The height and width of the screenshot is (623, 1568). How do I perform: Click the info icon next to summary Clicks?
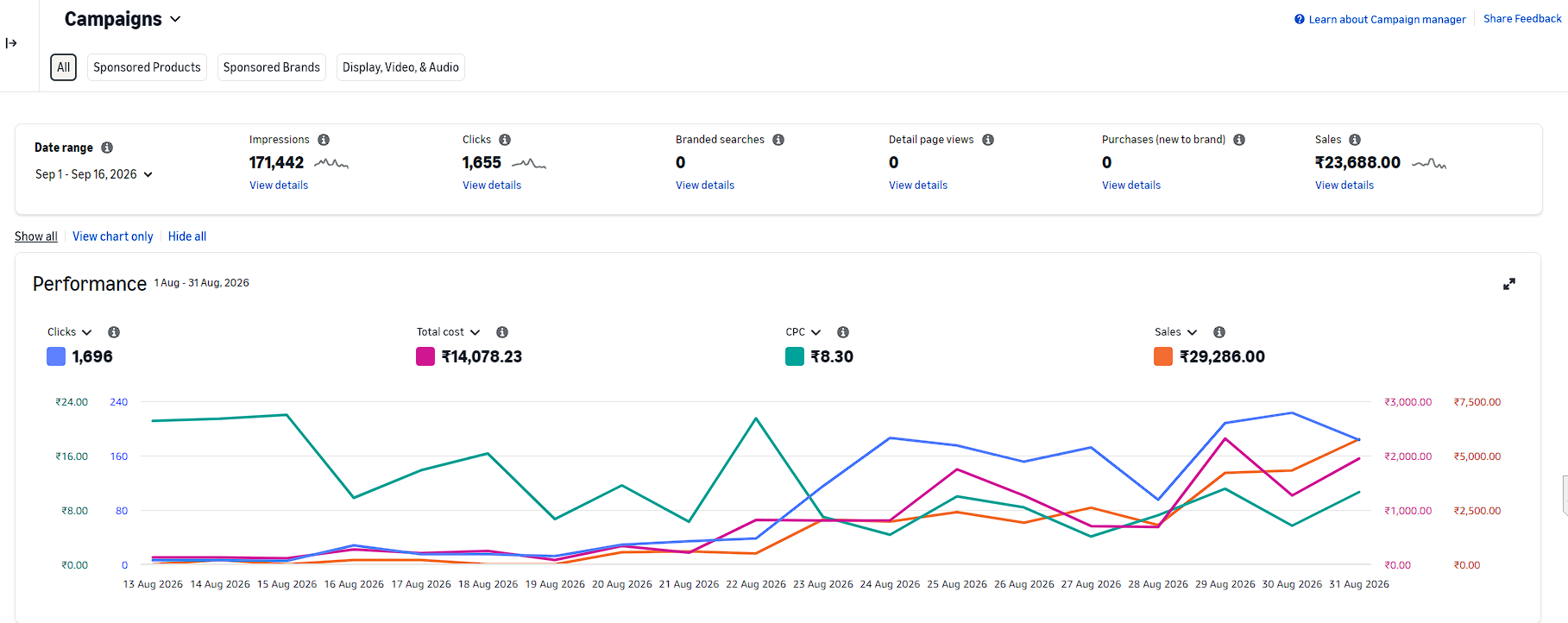(x=505, y=140)
